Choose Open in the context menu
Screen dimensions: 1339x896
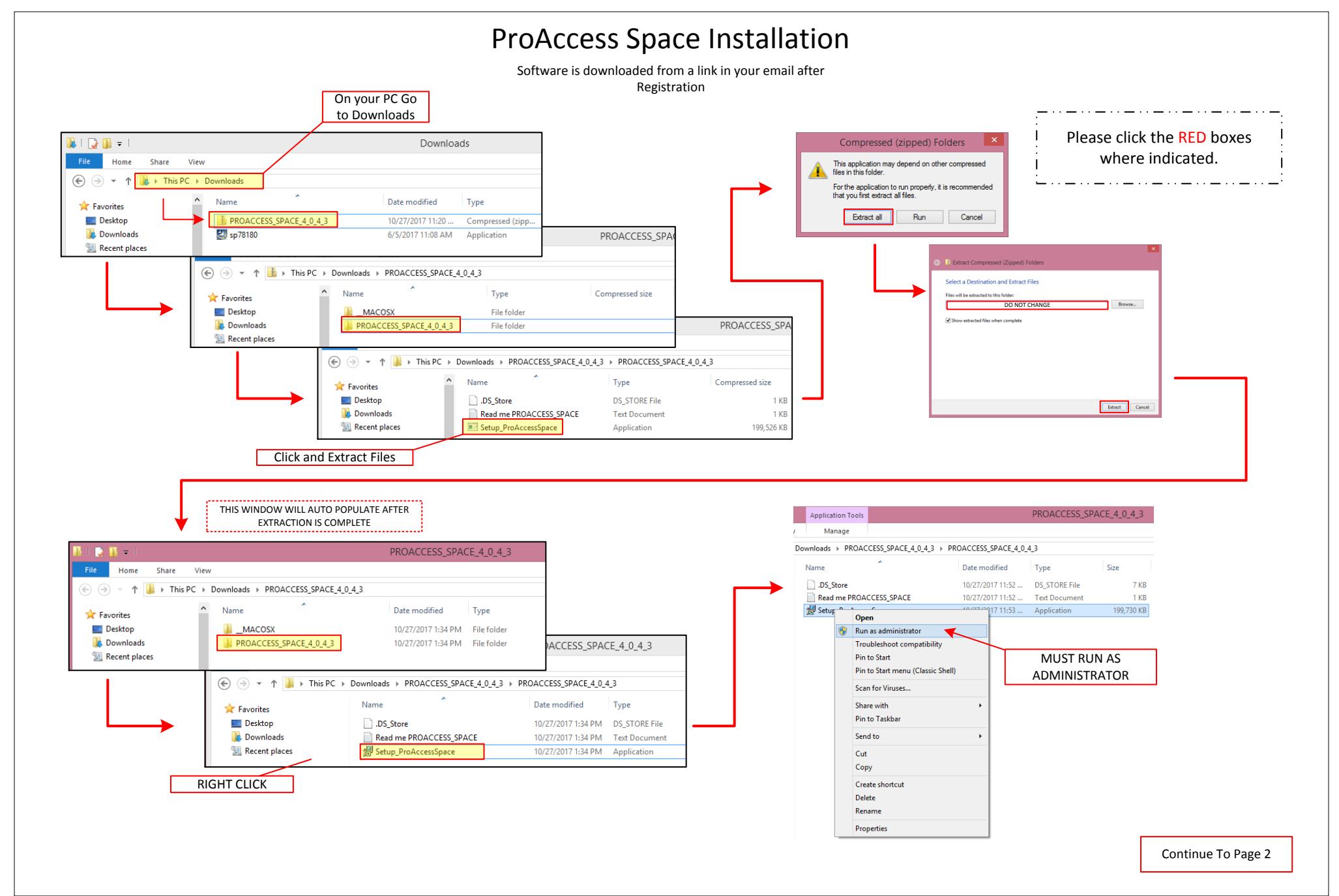click(911, 618)
